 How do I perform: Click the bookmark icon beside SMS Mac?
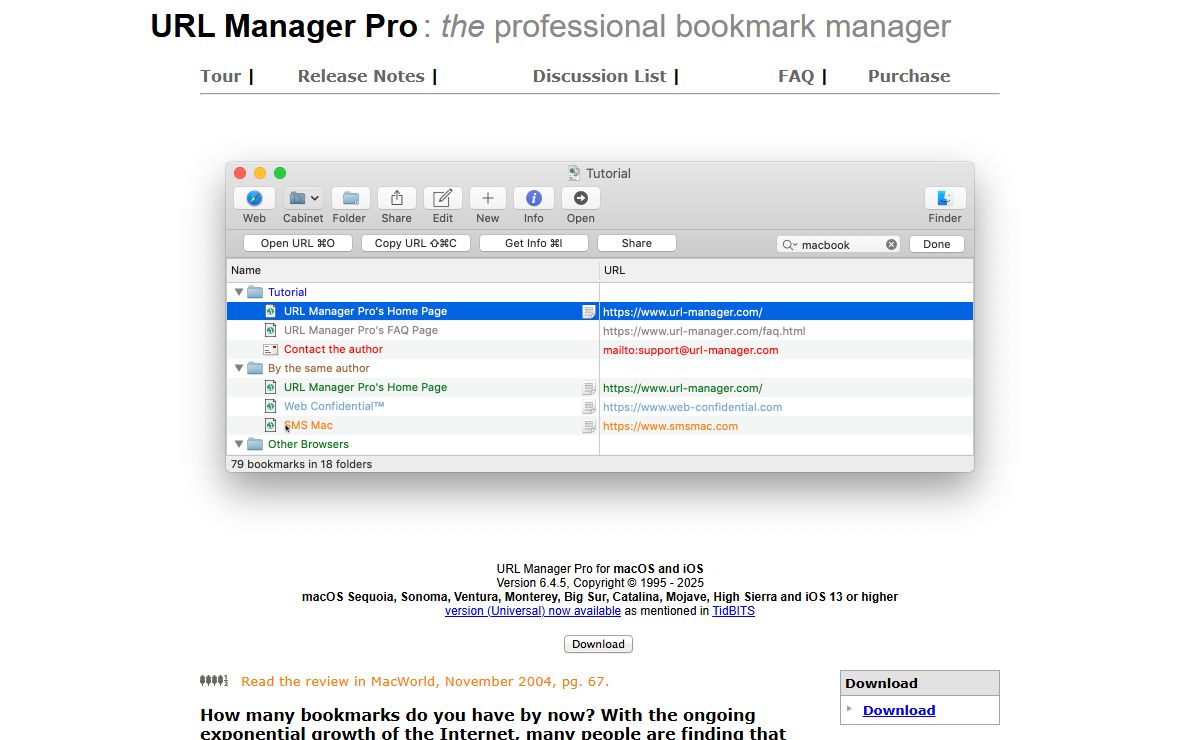click(x=270, y=425)
